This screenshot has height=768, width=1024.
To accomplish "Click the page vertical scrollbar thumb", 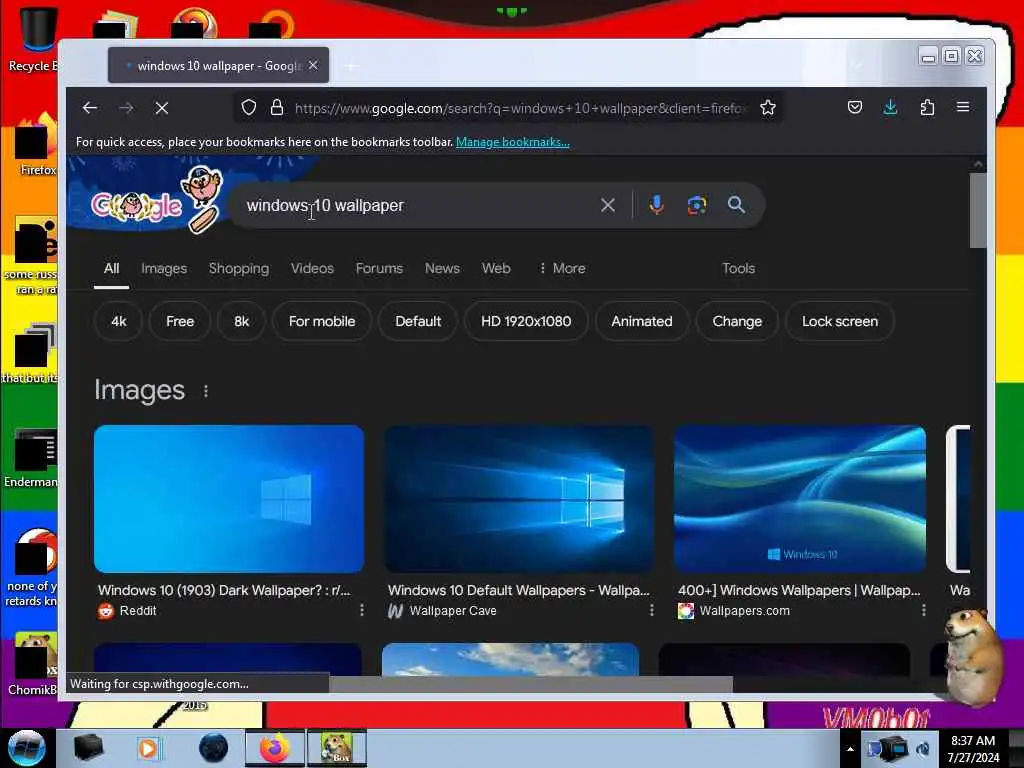I will point(978,210).
